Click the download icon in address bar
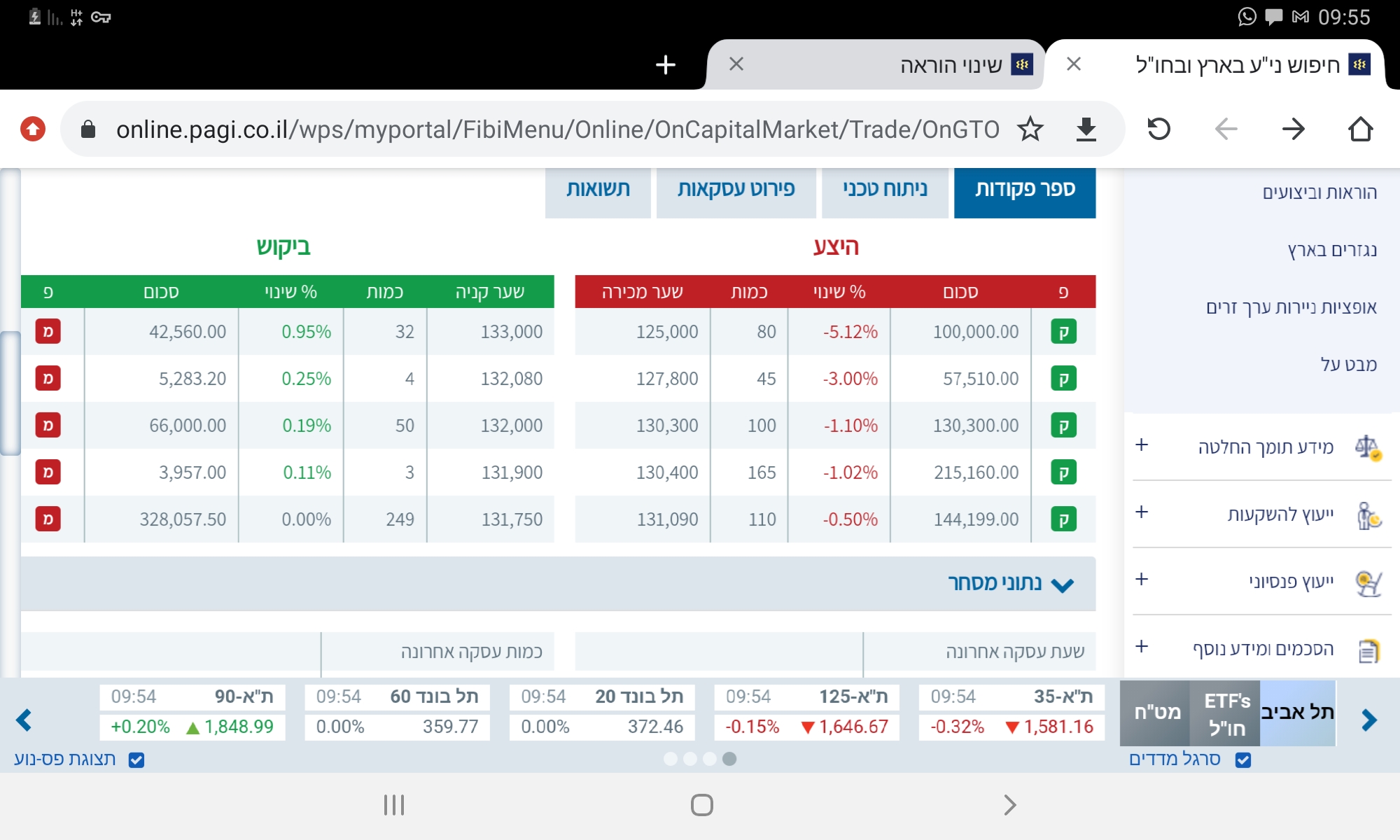Screen dimensions: 1400x840 1086,129
